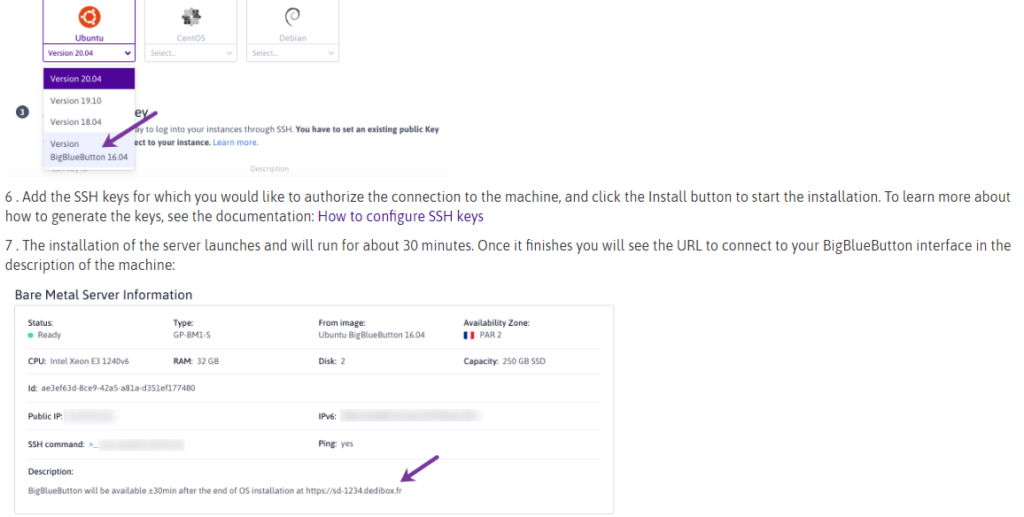The height and width of the screenshot is (517, 1024).
Task: Select Version BigBlueButton 16.04 option
Action: [x=89, y=150]
